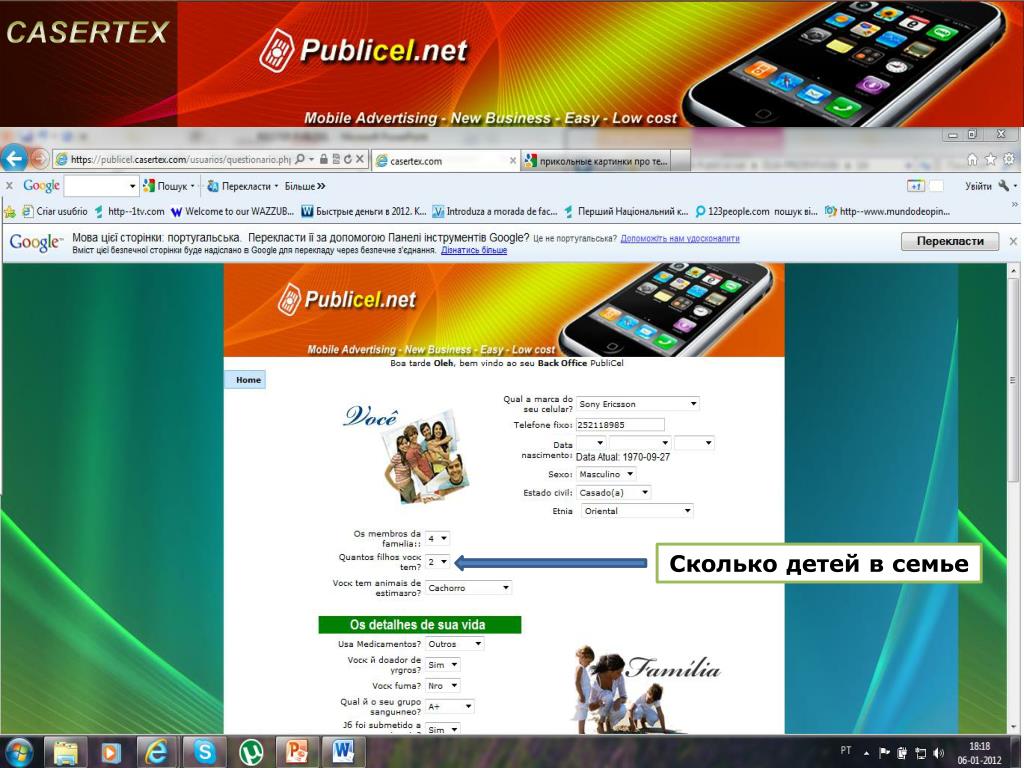1024x768 pixels.
Task: Expand the cell phone brand Sony Ericsson dropdown
Action: [x=638, y=404]
